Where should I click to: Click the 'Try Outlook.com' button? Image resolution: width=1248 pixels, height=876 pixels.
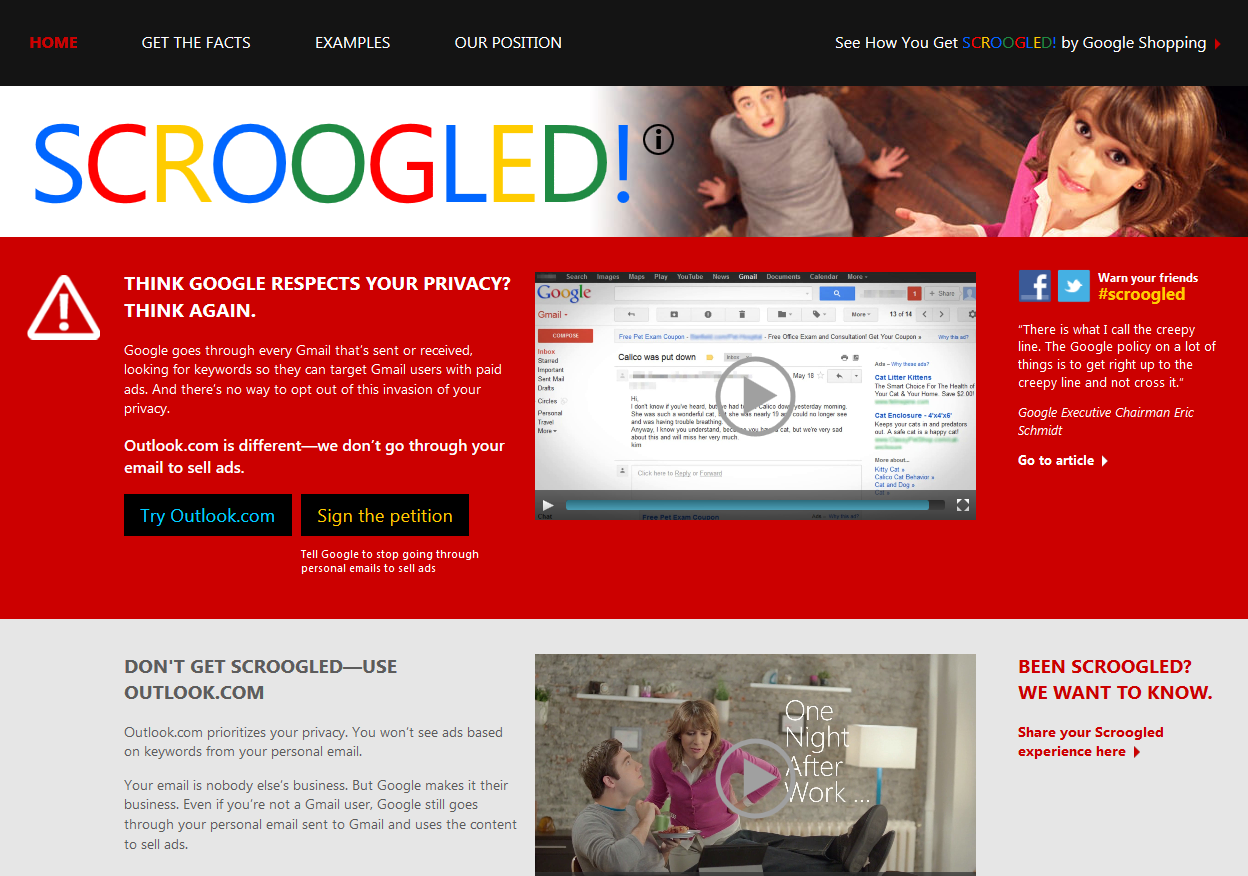tap(207, 515)
